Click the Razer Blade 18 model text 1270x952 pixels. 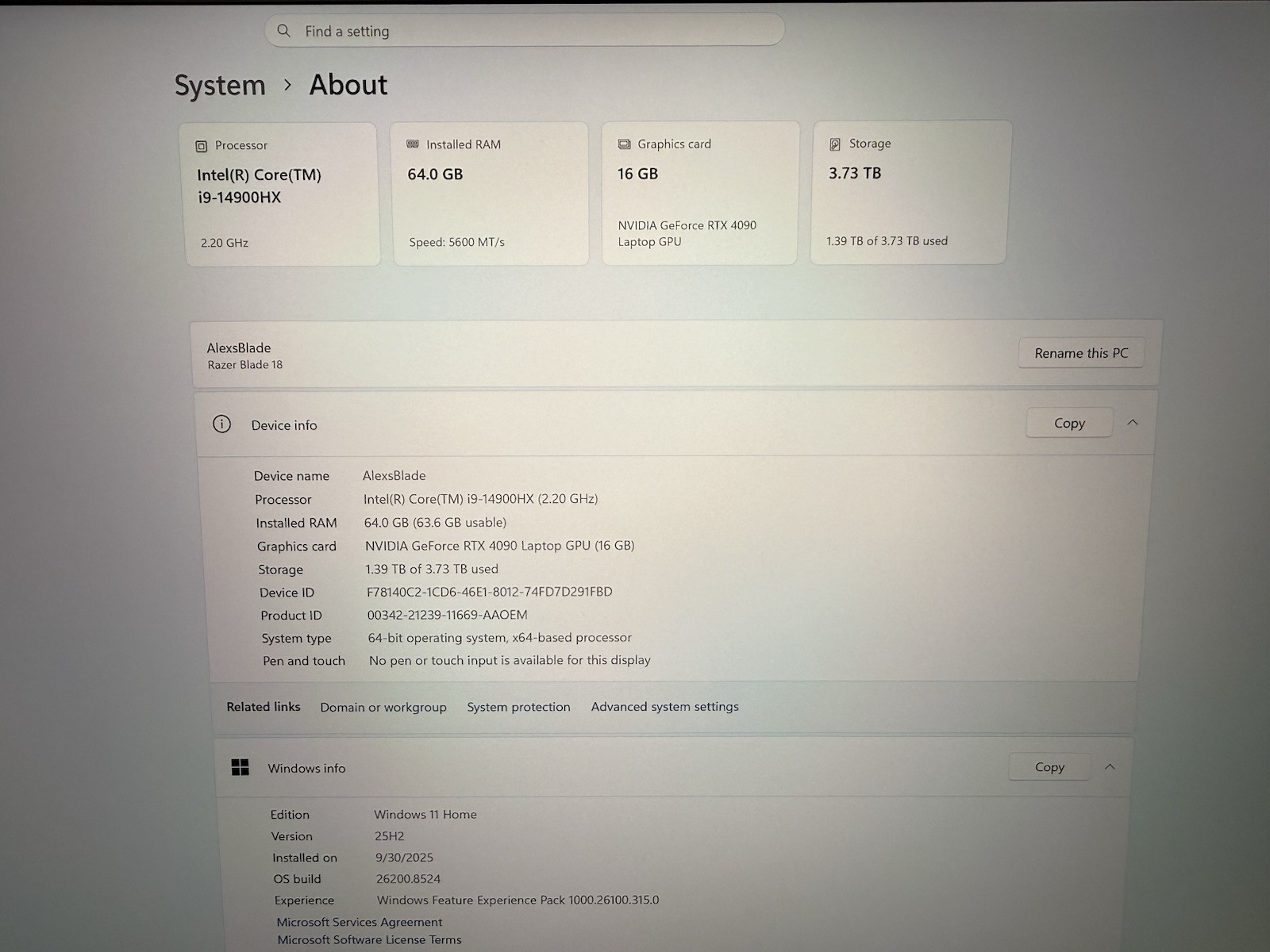(x=244, y=365)
